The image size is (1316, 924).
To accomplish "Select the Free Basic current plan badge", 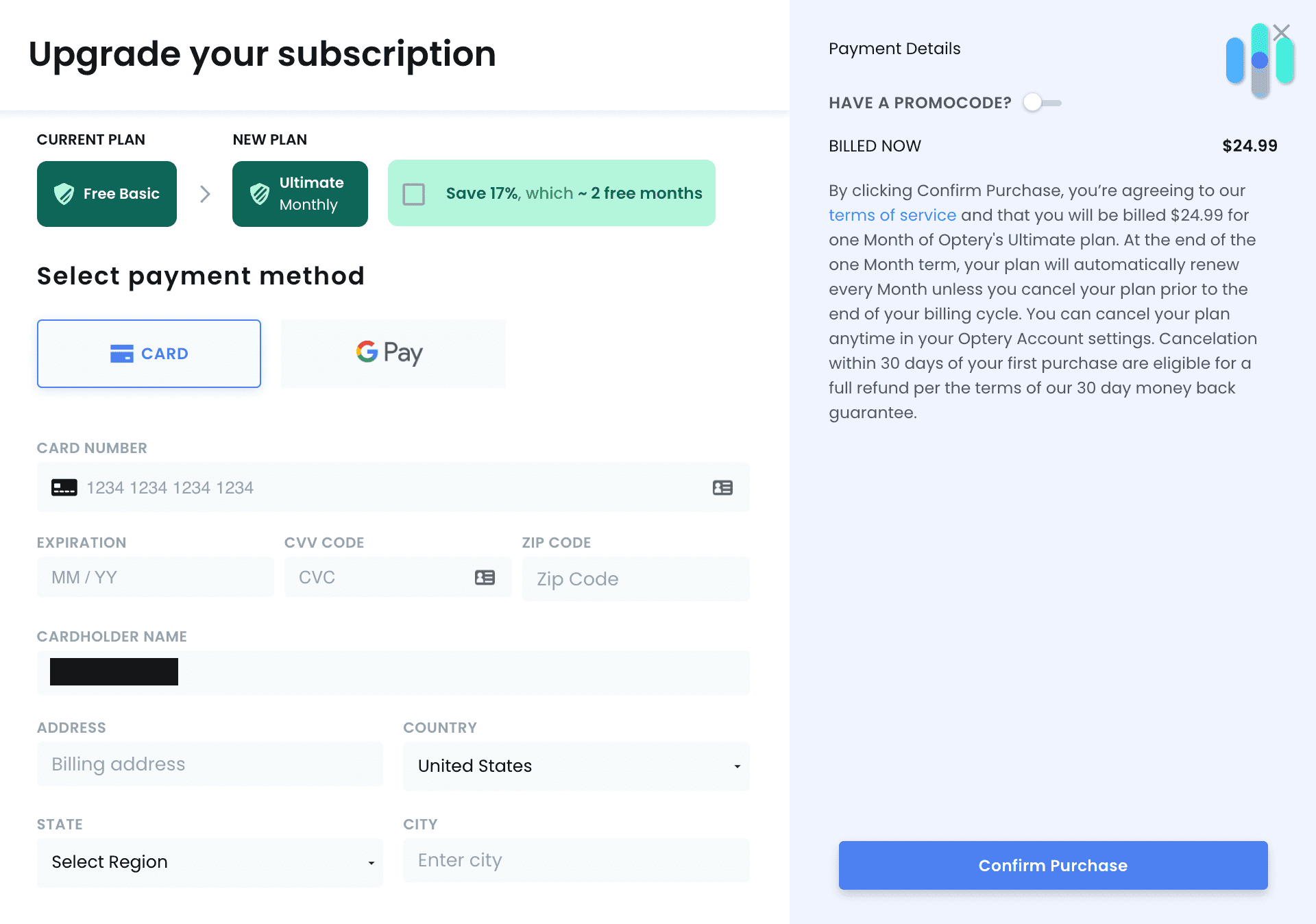I will (107, 194).
